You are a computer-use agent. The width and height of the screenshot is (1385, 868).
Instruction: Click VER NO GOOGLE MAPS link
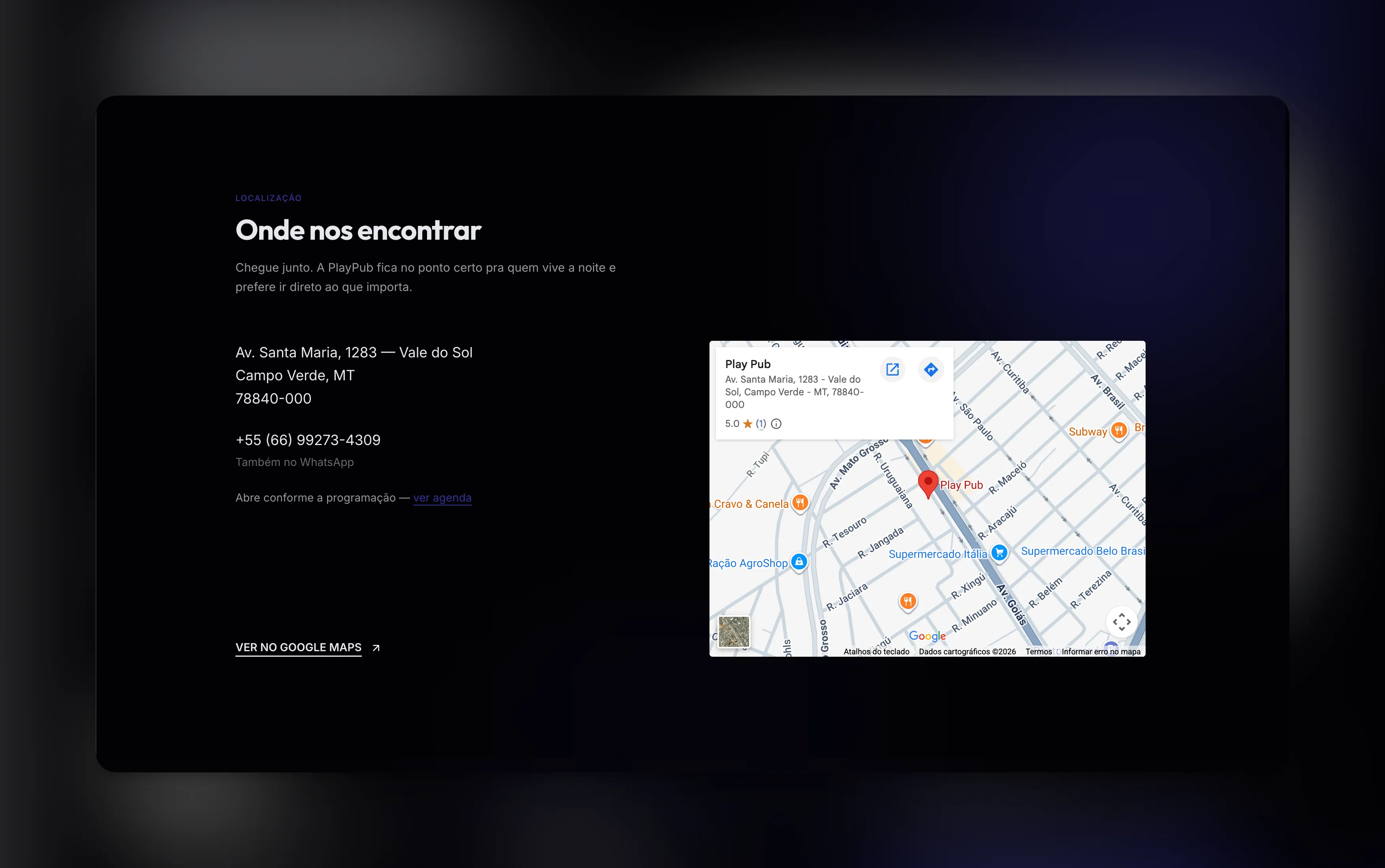point(299,648)
